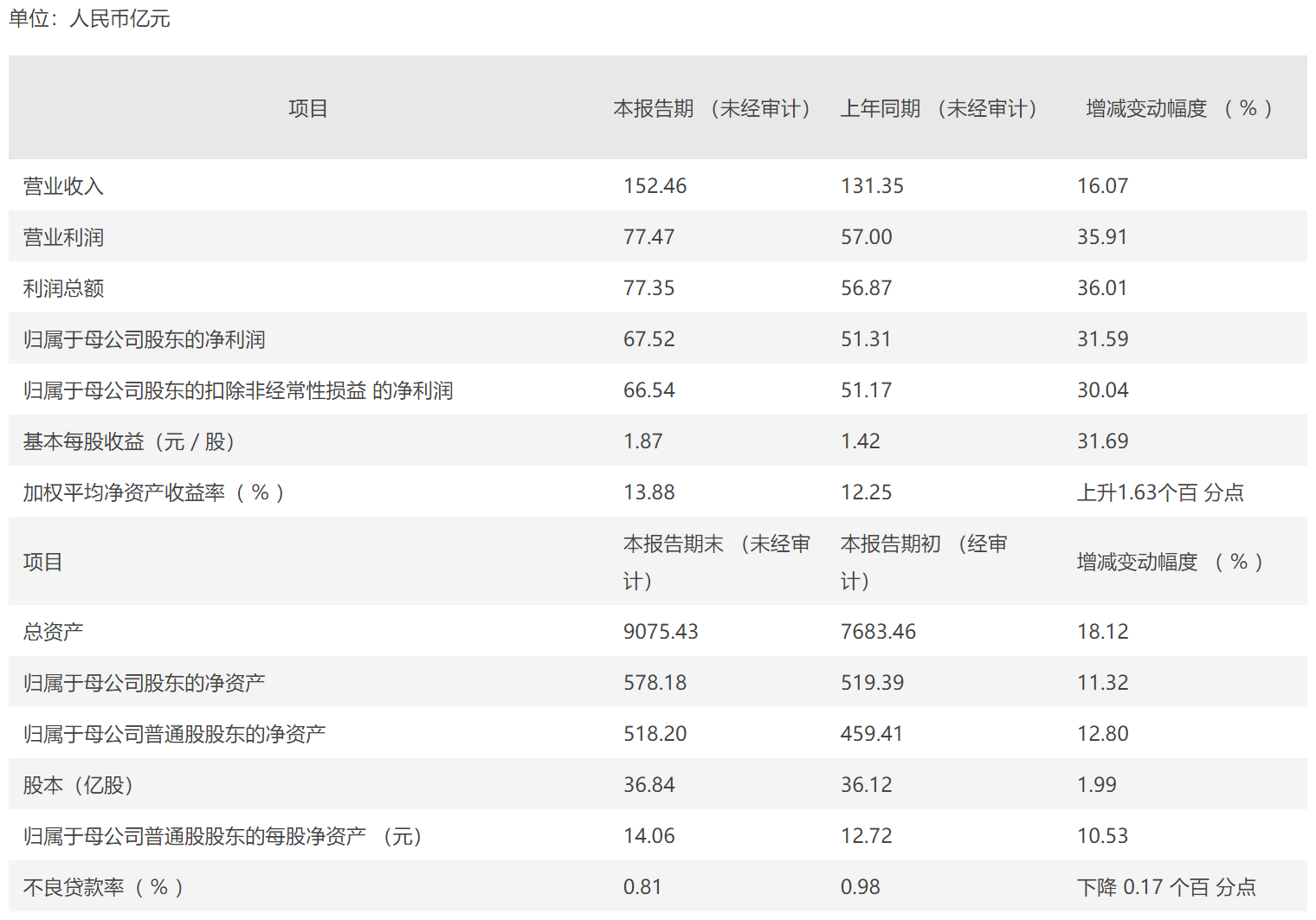Click the '利润总额' row label
Screen dimensions: 1316x920
coord(63,288)
